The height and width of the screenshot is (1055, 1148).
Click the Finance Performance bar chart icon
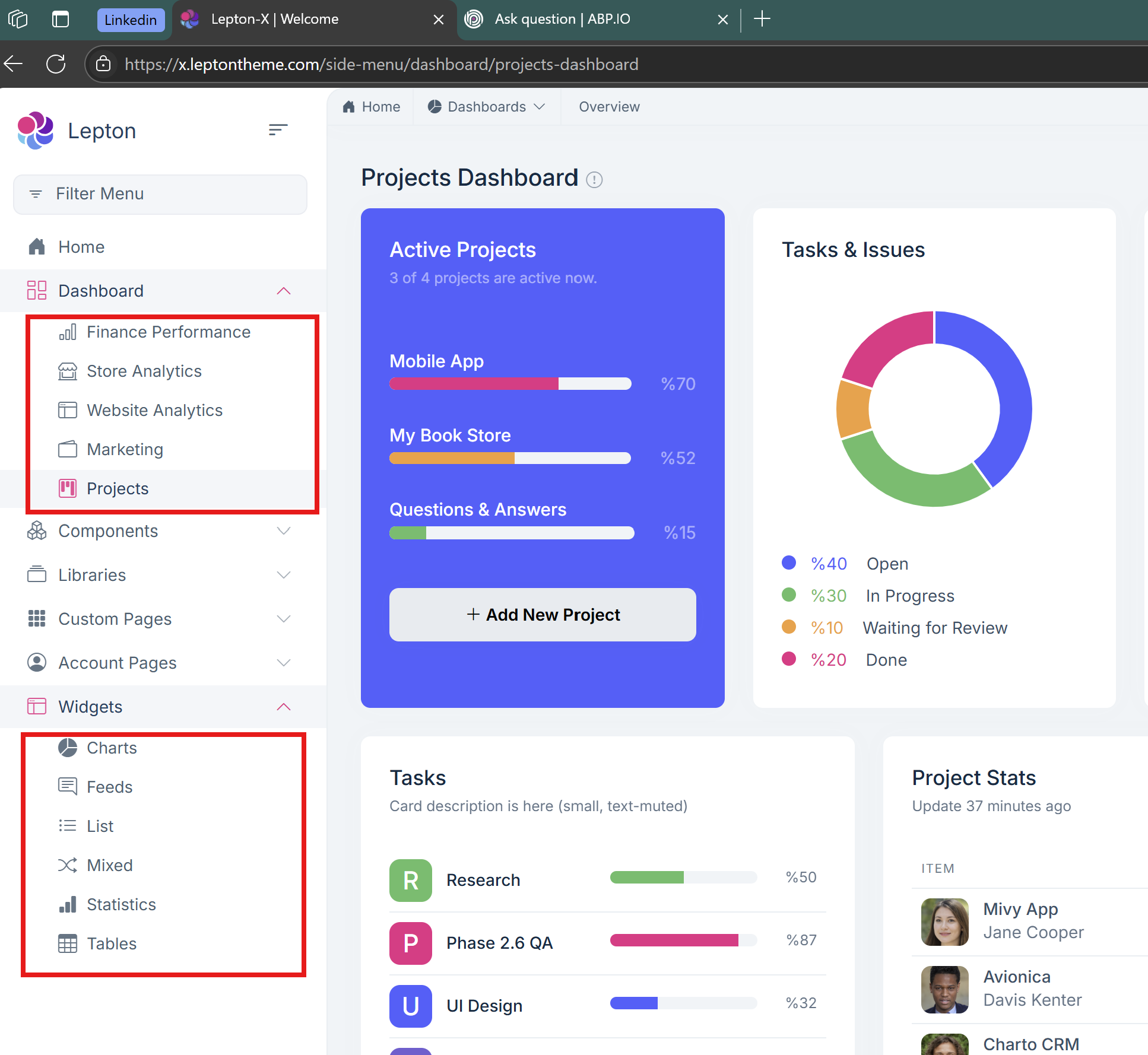click(68, 332)
